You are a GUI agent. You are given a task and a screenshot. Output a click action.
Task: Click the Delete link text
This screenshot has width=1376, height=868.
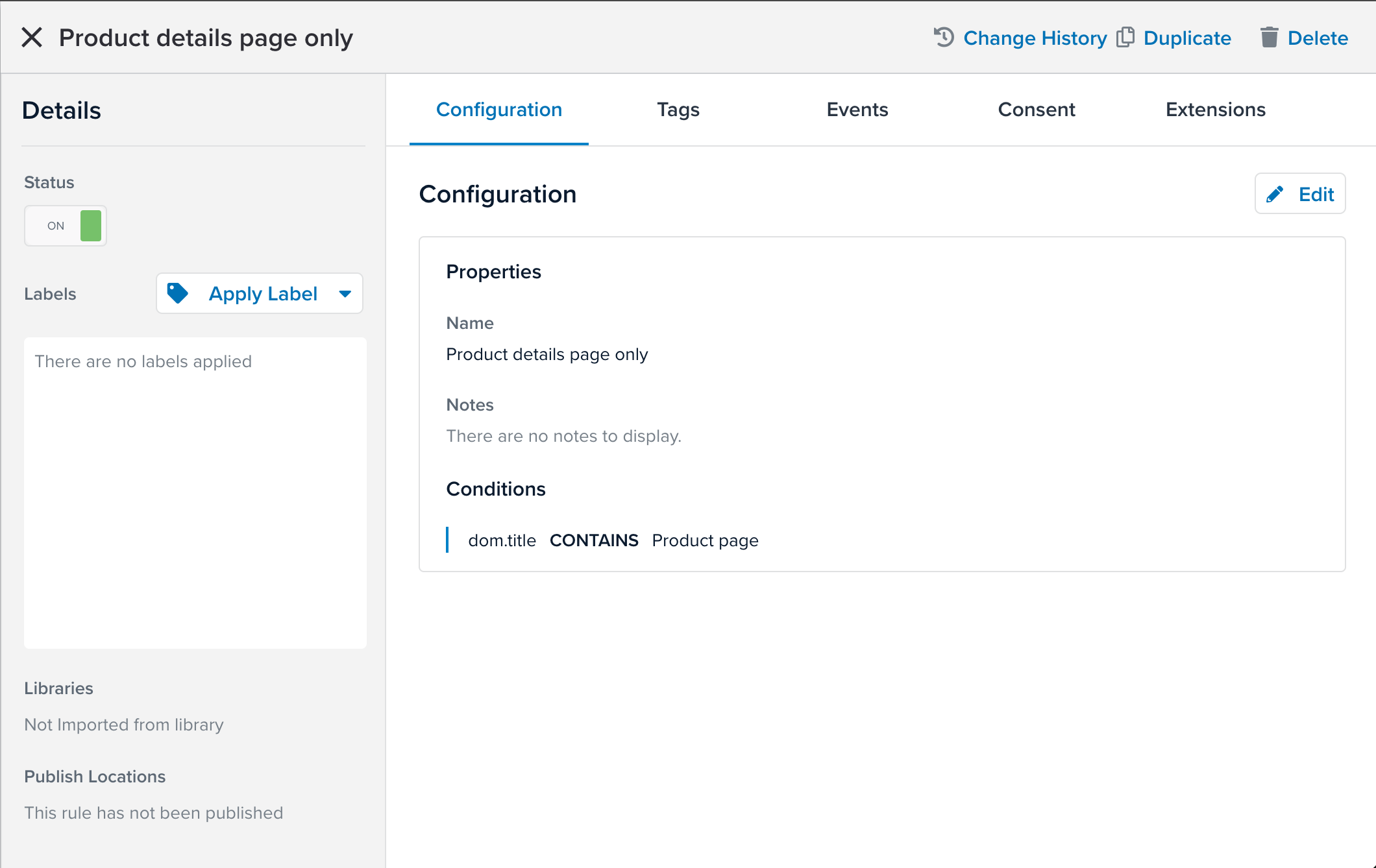1317,38
